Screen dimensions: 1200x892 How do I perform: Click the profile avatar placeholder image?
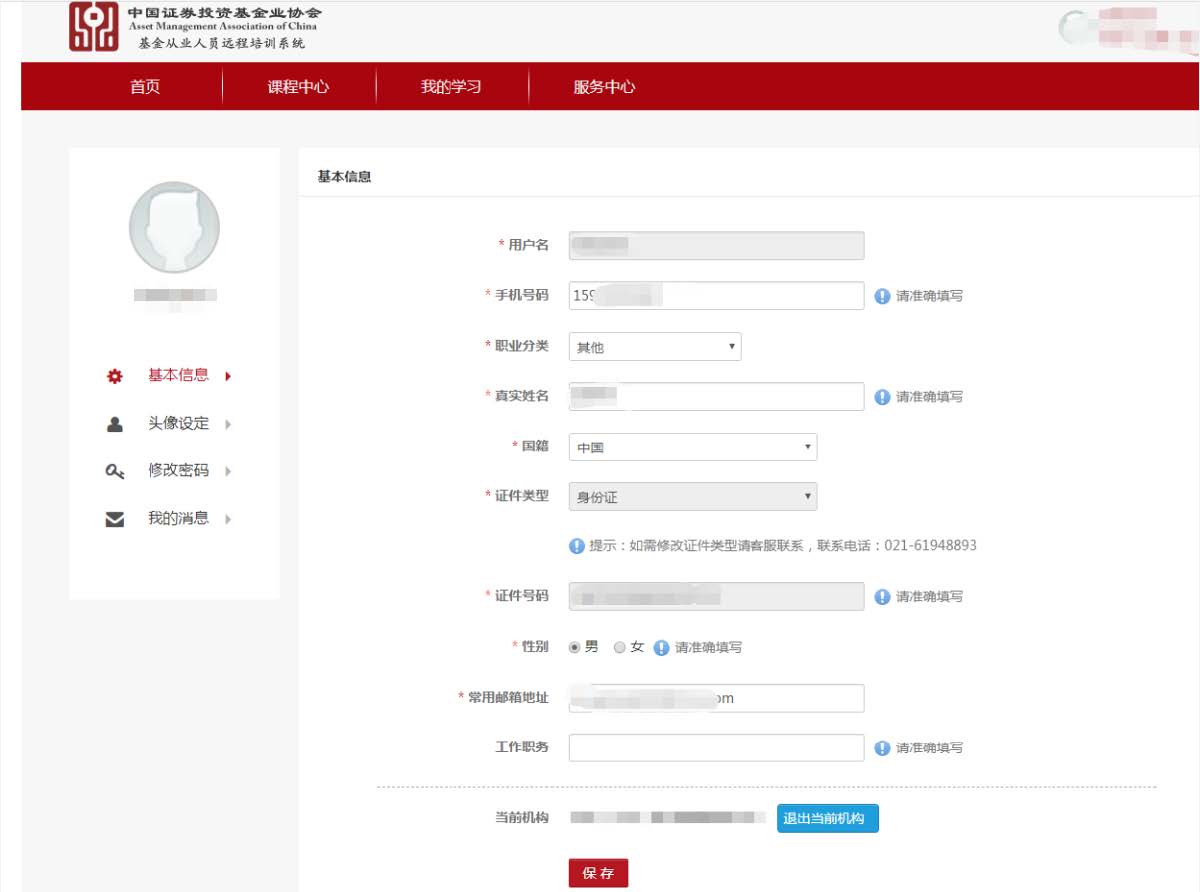pyautogui.click(x=173, y=227)
